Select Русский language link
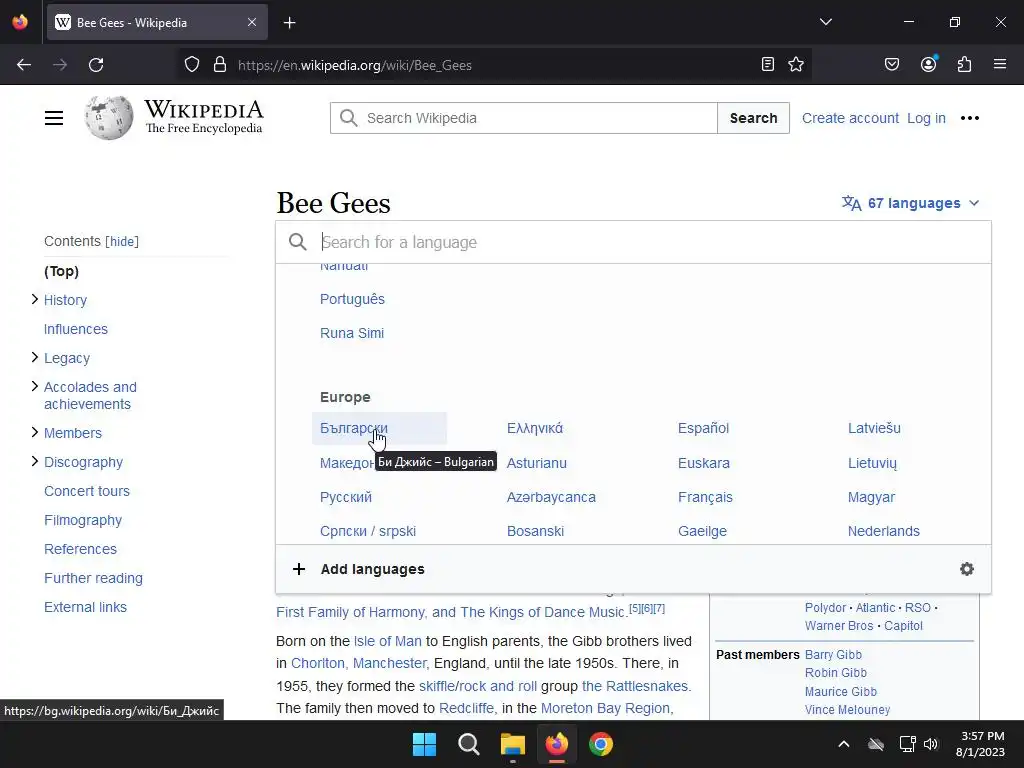 (x=346, y=497)
